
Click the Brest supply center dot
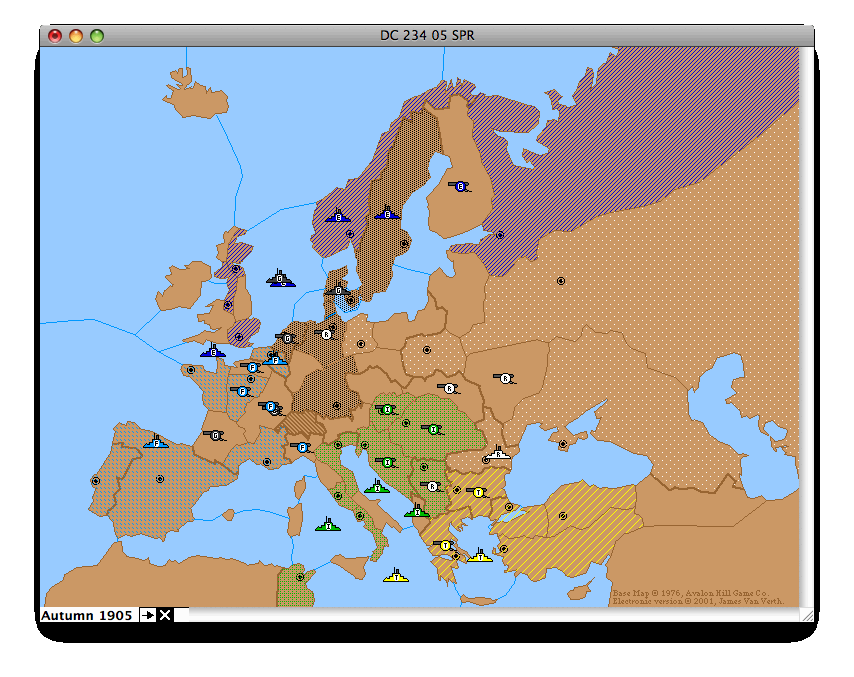point(191,370)
